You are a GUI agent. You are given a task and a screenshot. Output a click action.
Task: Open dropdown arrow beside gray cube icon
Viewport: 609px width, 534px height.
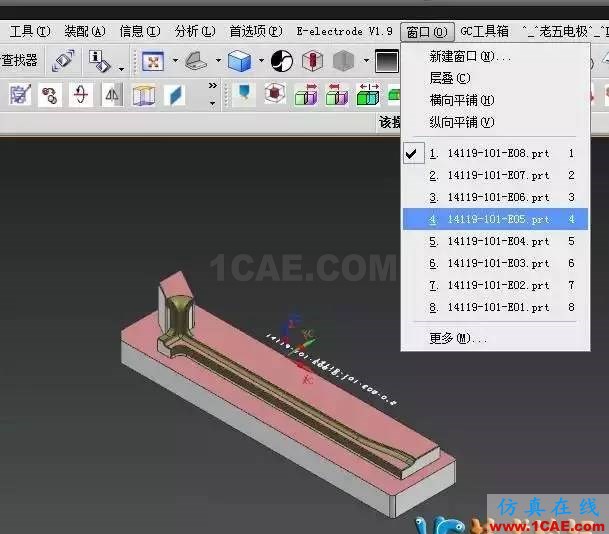click(x=366, y=61)
